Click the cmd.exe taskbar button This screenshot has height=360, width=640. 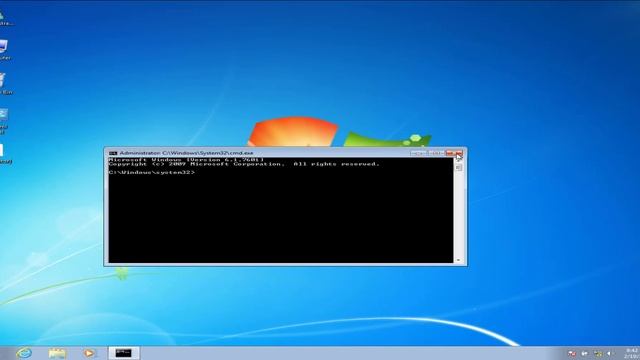tap(124, 353)
